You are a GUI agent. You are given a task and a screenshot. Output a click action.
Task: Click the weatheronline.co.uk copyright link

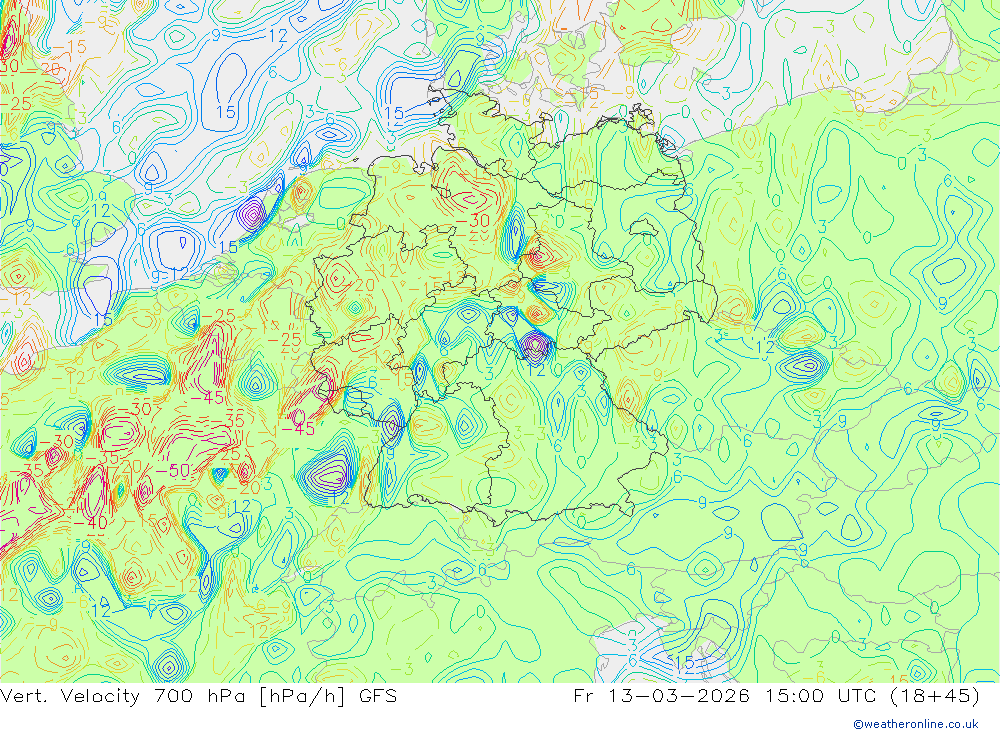[916, 723]
